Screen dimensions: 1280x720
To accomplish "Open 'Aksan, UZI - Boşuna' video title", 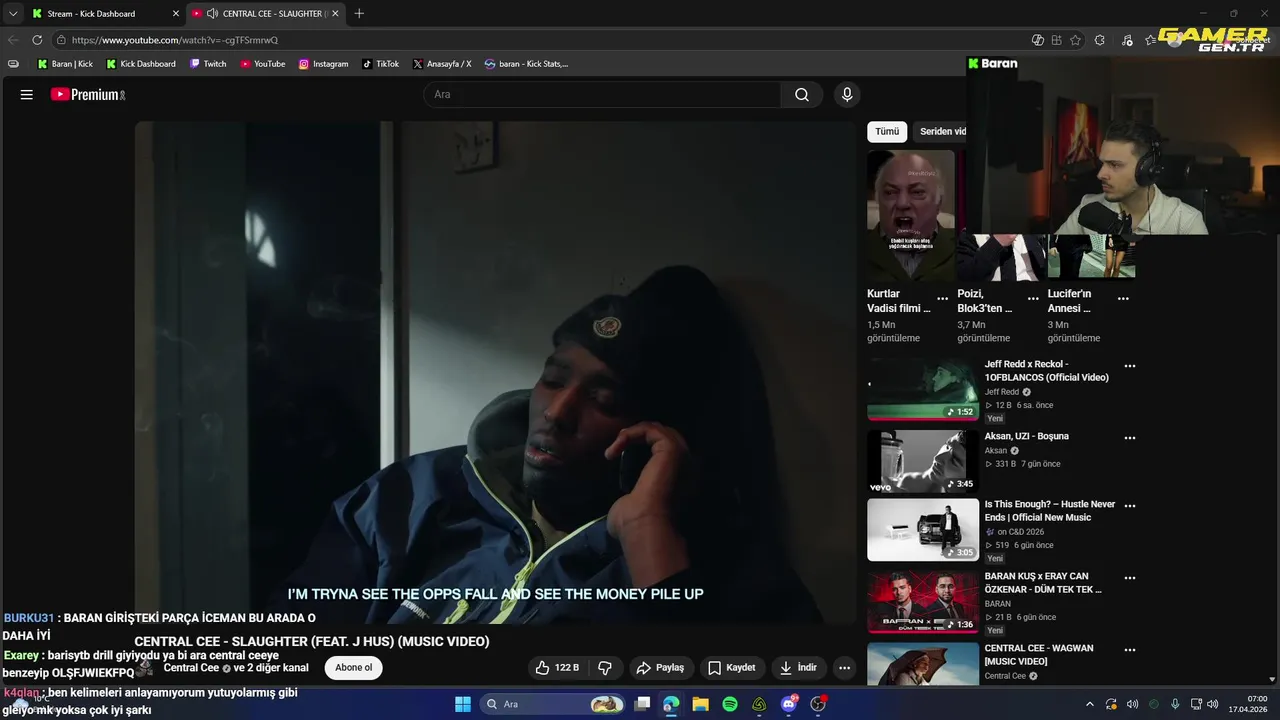I will tap(1027, 436).
